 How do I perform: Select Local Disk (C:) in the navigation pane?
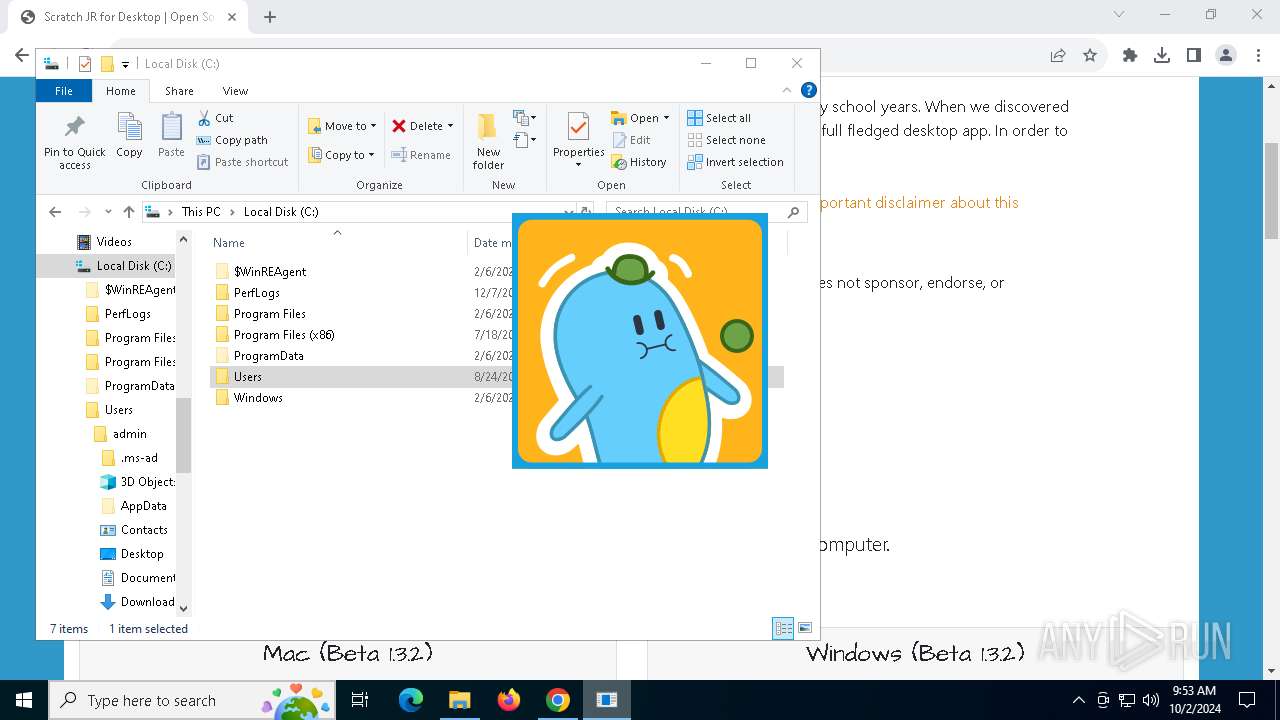[134, 266]
